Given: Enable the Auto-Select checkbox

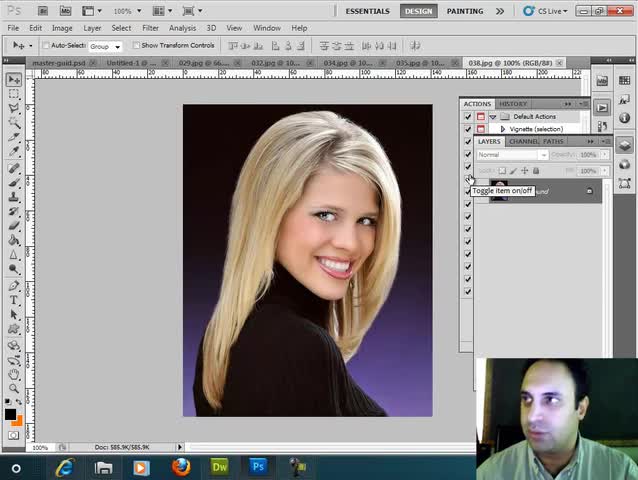Looking at the screenshot, I should point(46,46).
